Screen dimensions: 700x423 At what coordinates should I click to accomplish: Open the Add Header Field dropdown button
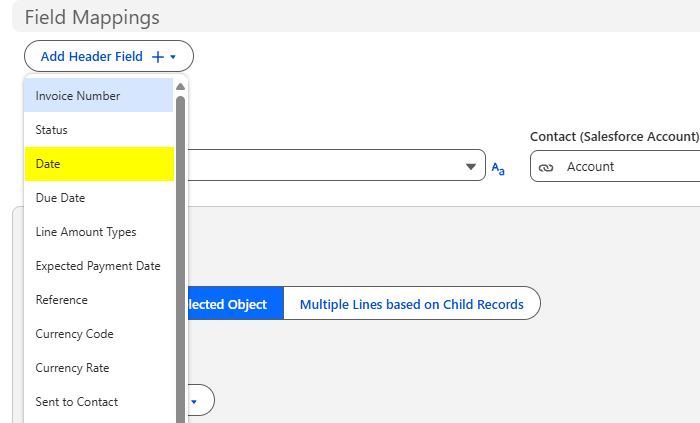(x=108, y=56)
